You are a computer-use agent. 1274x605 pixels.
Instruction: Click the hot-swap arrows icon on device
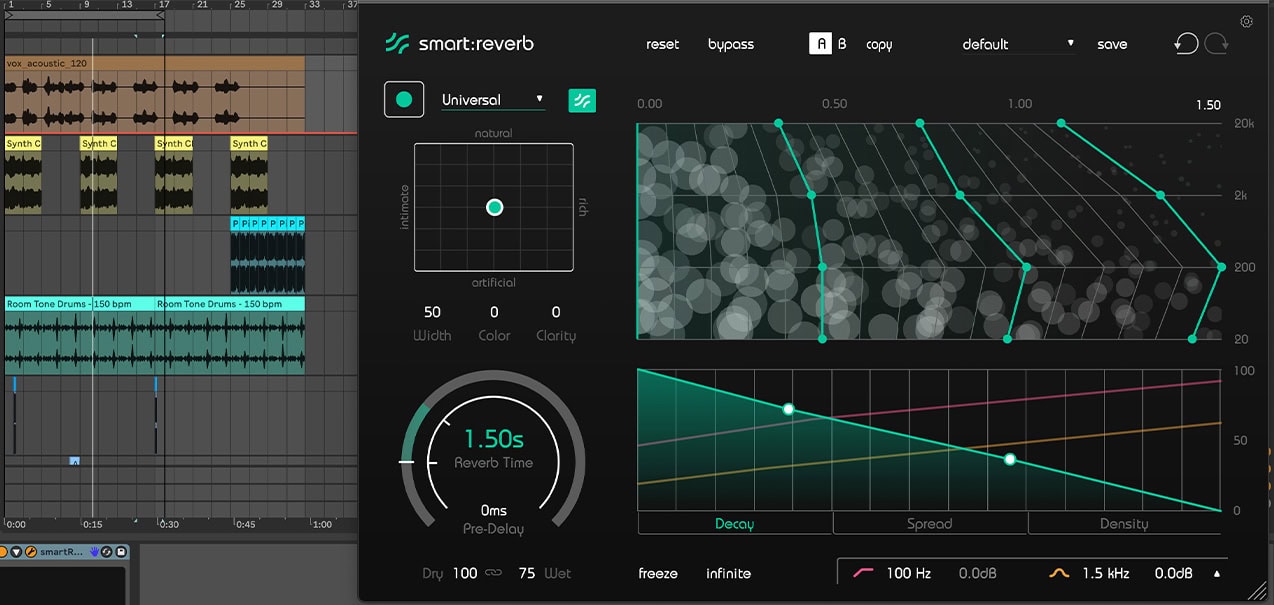(106, 552)
